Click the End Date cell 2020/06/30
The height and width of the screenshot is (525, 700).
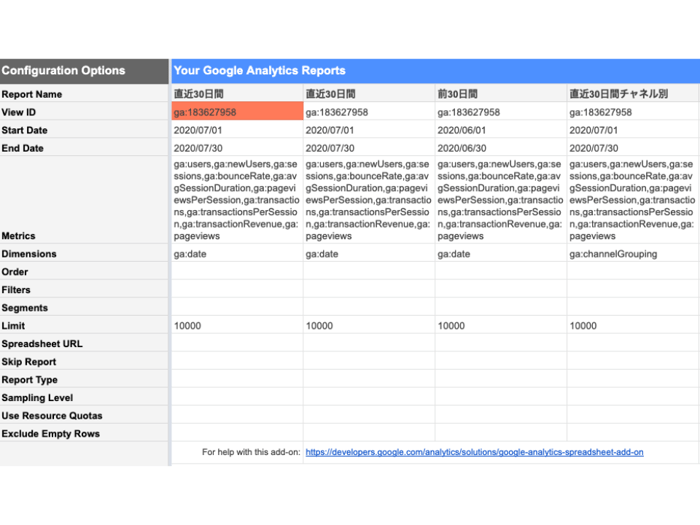501,148
